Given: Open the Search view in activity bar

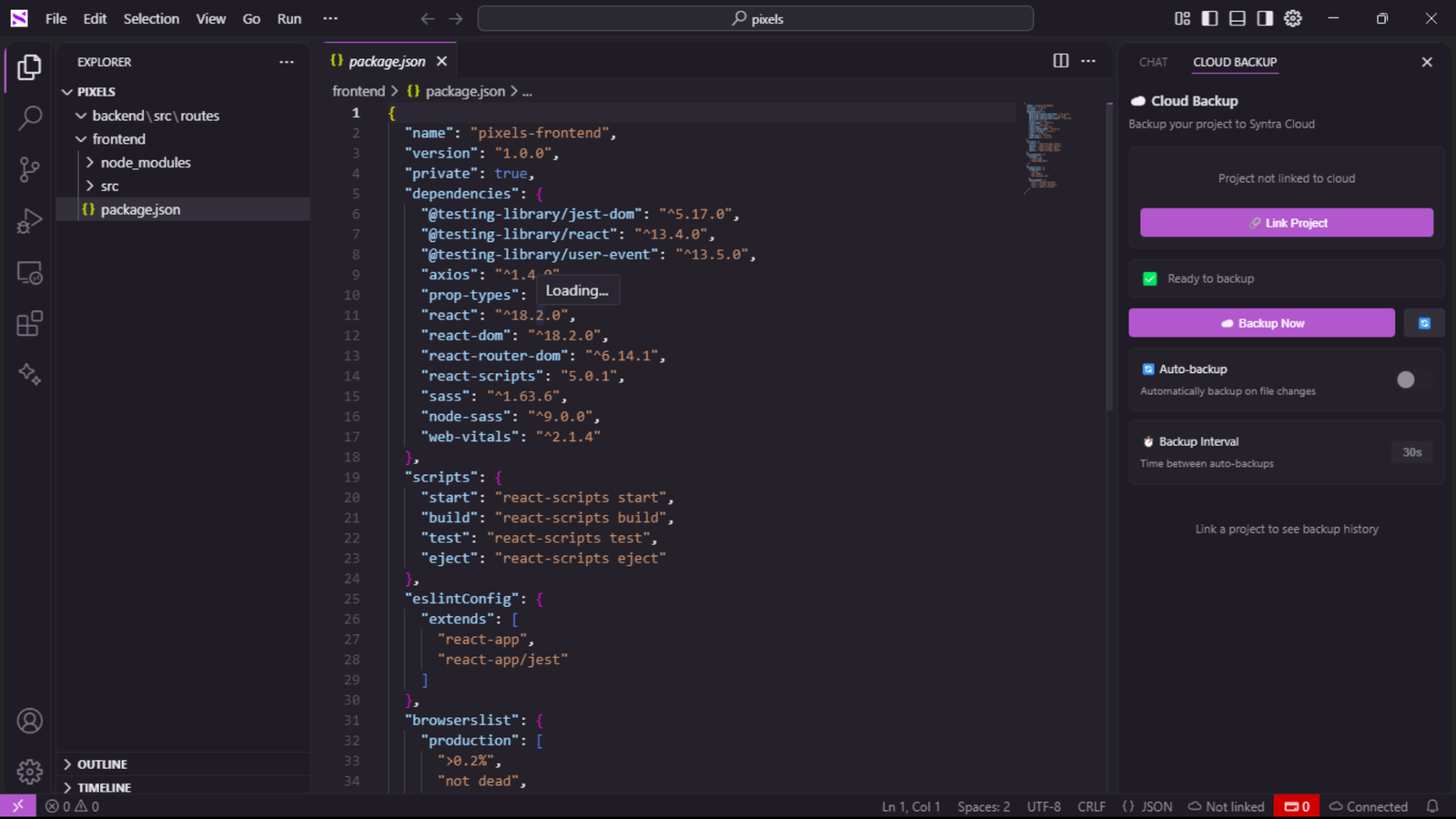Looking at the screenshot, I should 30,117.
